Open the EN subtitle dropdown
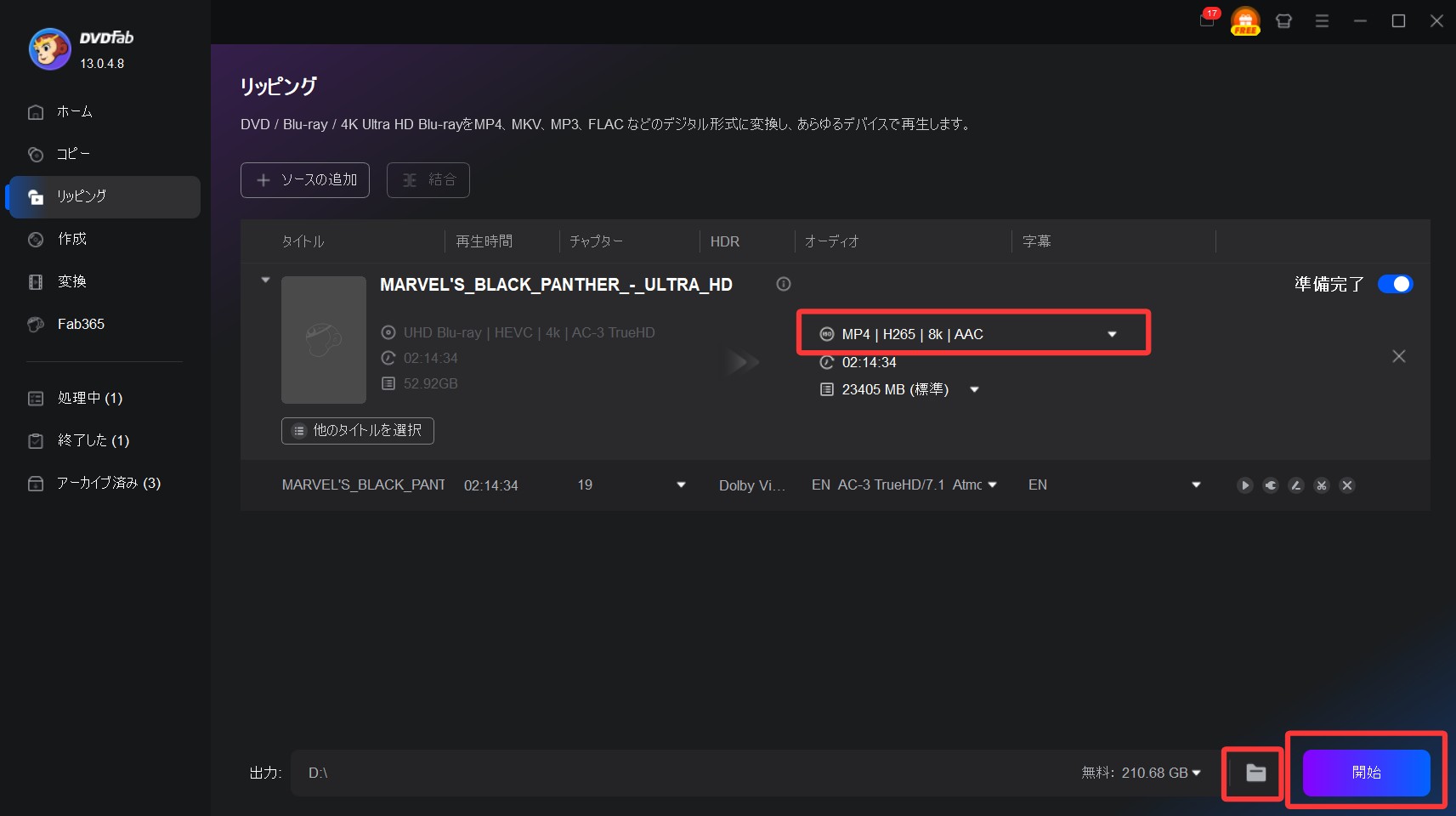The height and width of the screenshot is (816, 1456). (x=1196, y=485)
